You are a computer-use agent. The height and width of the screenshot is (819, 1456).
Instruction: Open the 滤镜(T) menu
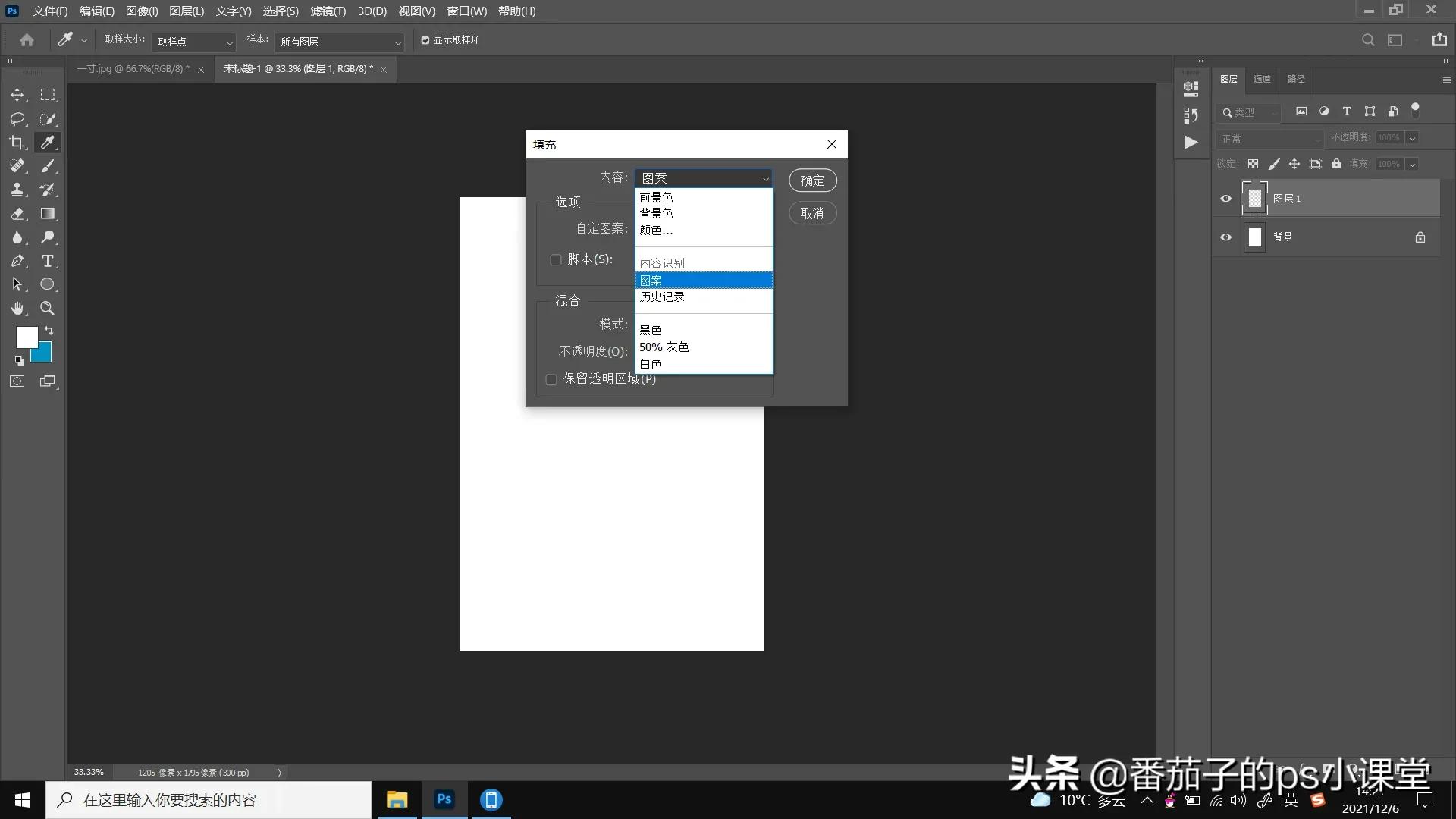tap(328, 11)
